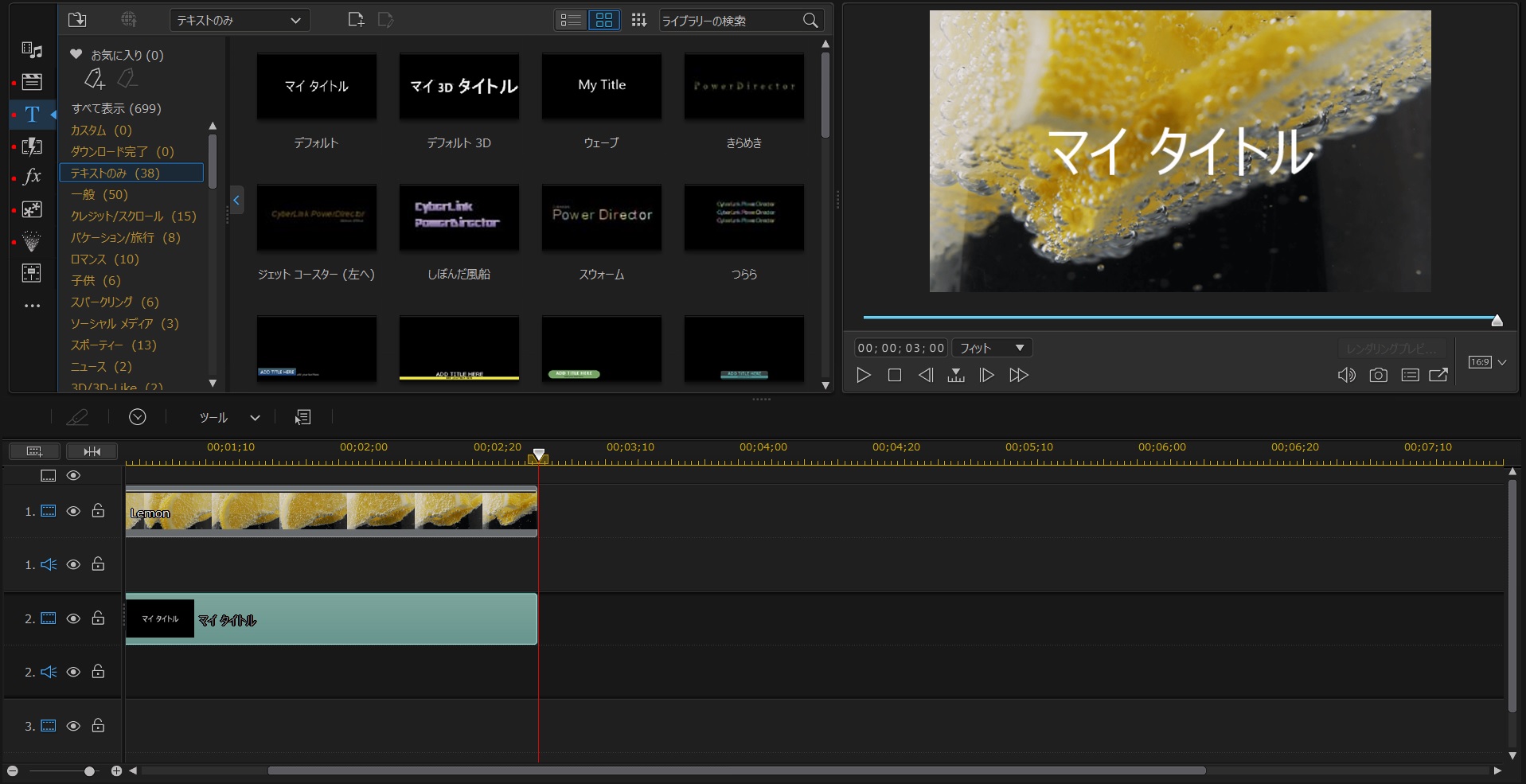Select スポーティー (13) category
Viewport: 1526px width, 784px height.
(114, 345)
